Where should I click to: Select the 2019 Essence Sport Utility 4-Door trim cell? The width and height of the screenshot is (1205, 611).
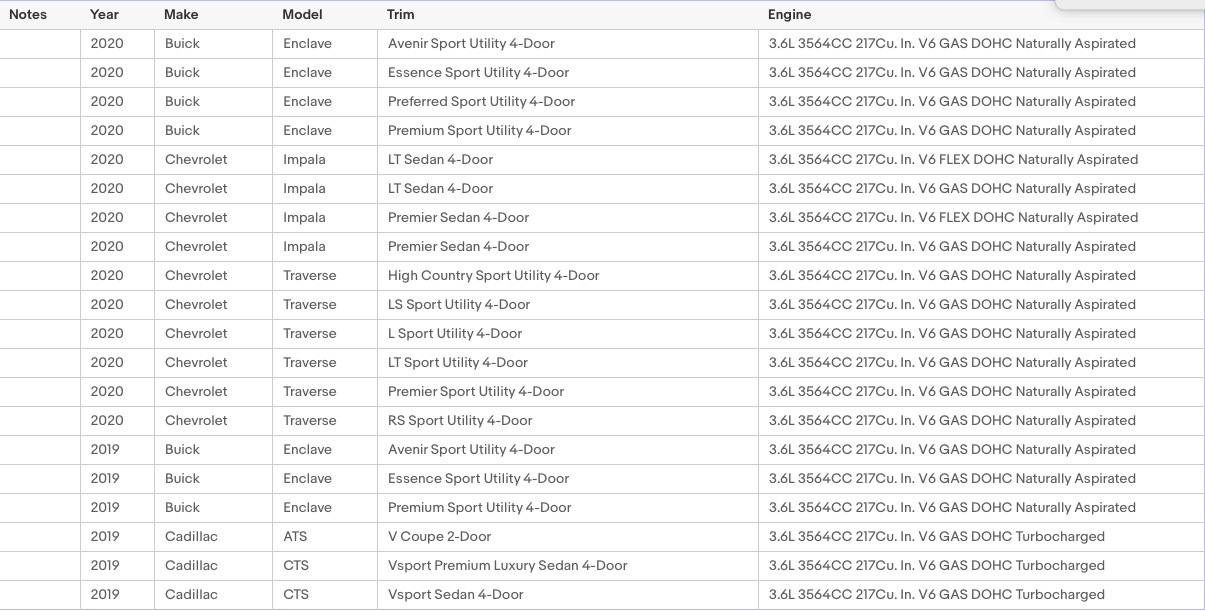click(x=568, y=479)
